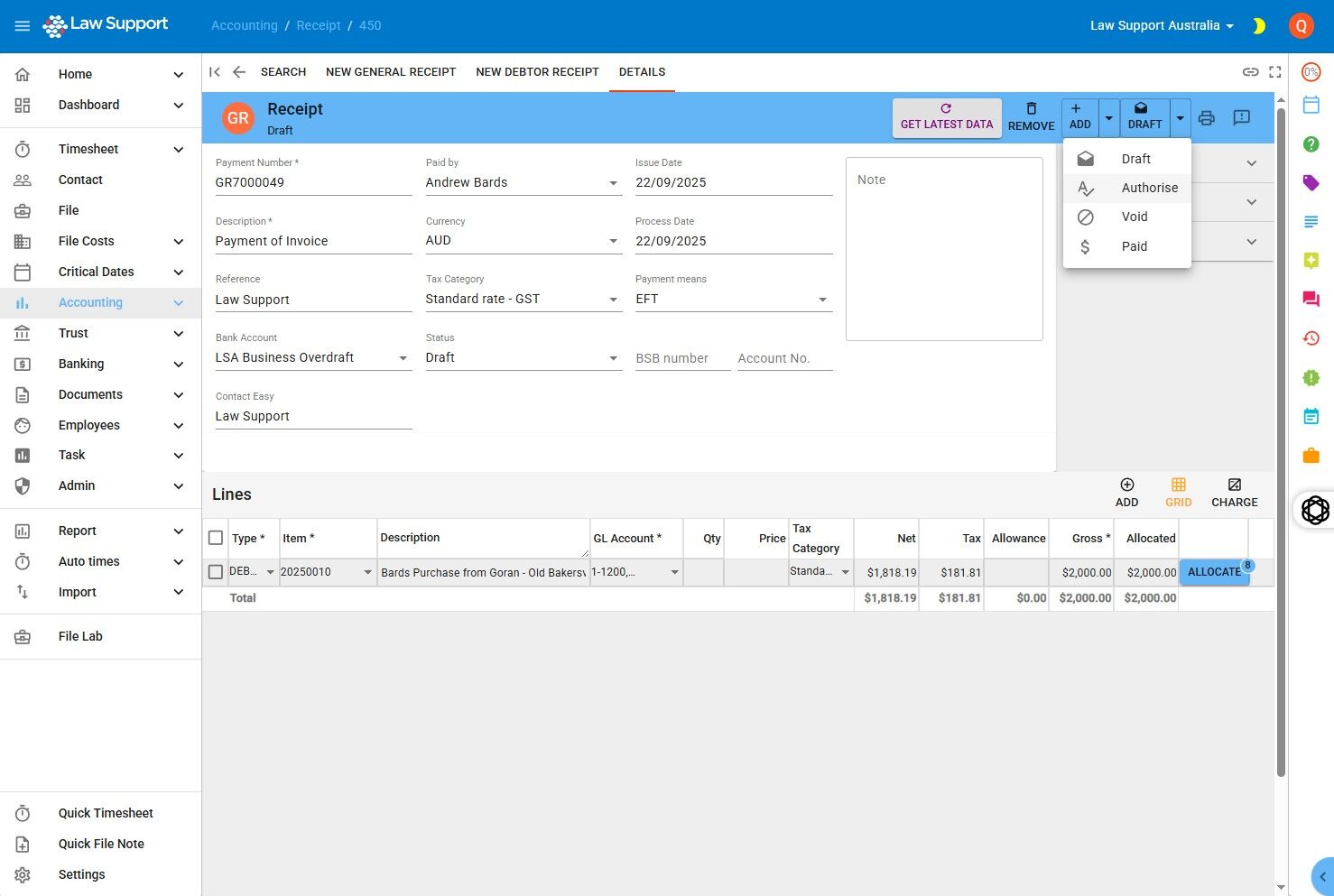Open the purple tag icon in right rail
The image size is (1334, 896).
(1311, 183)
